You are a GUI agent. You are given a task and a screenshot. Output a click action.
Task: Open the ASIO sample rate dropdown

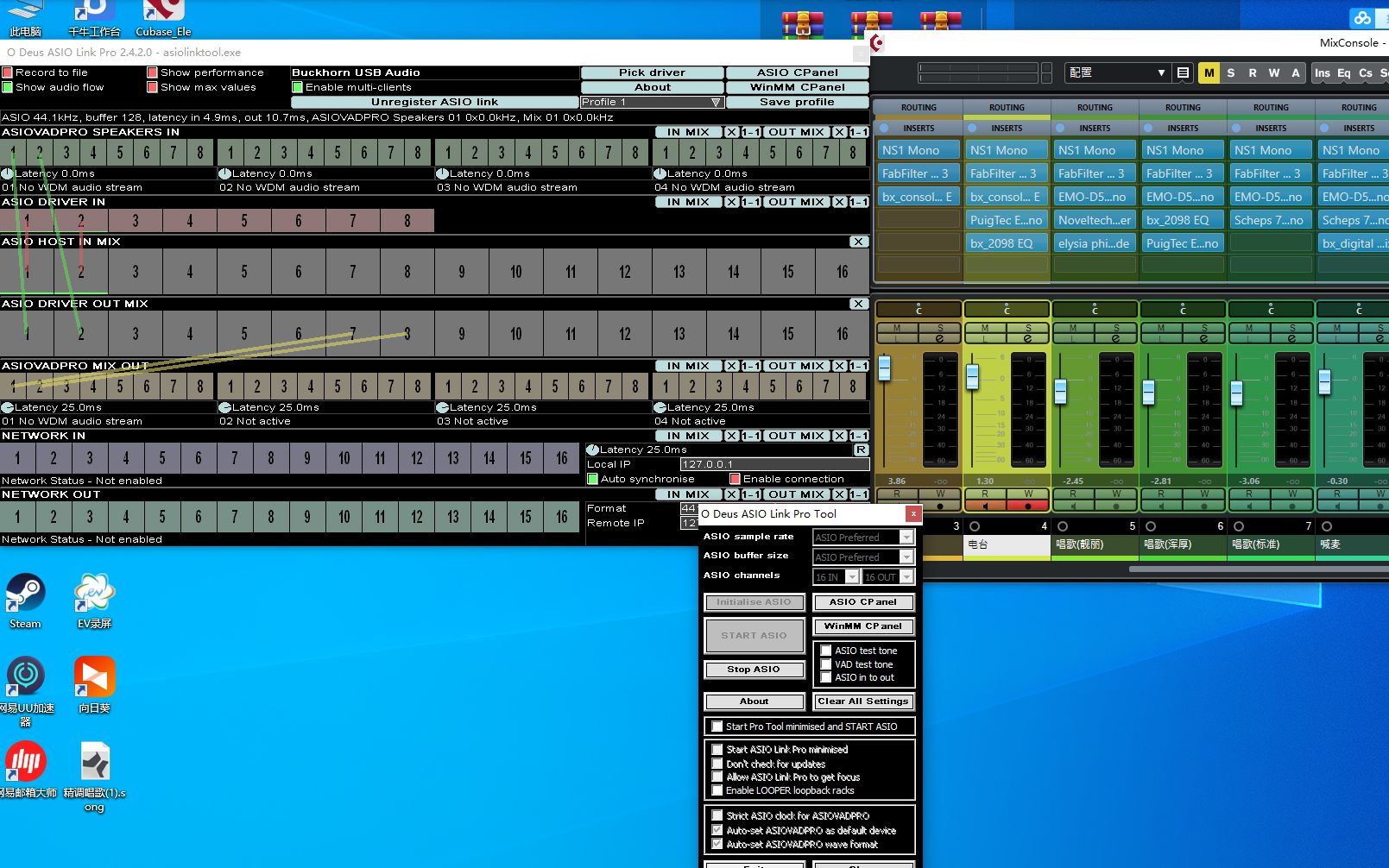[x=863, y=537]
